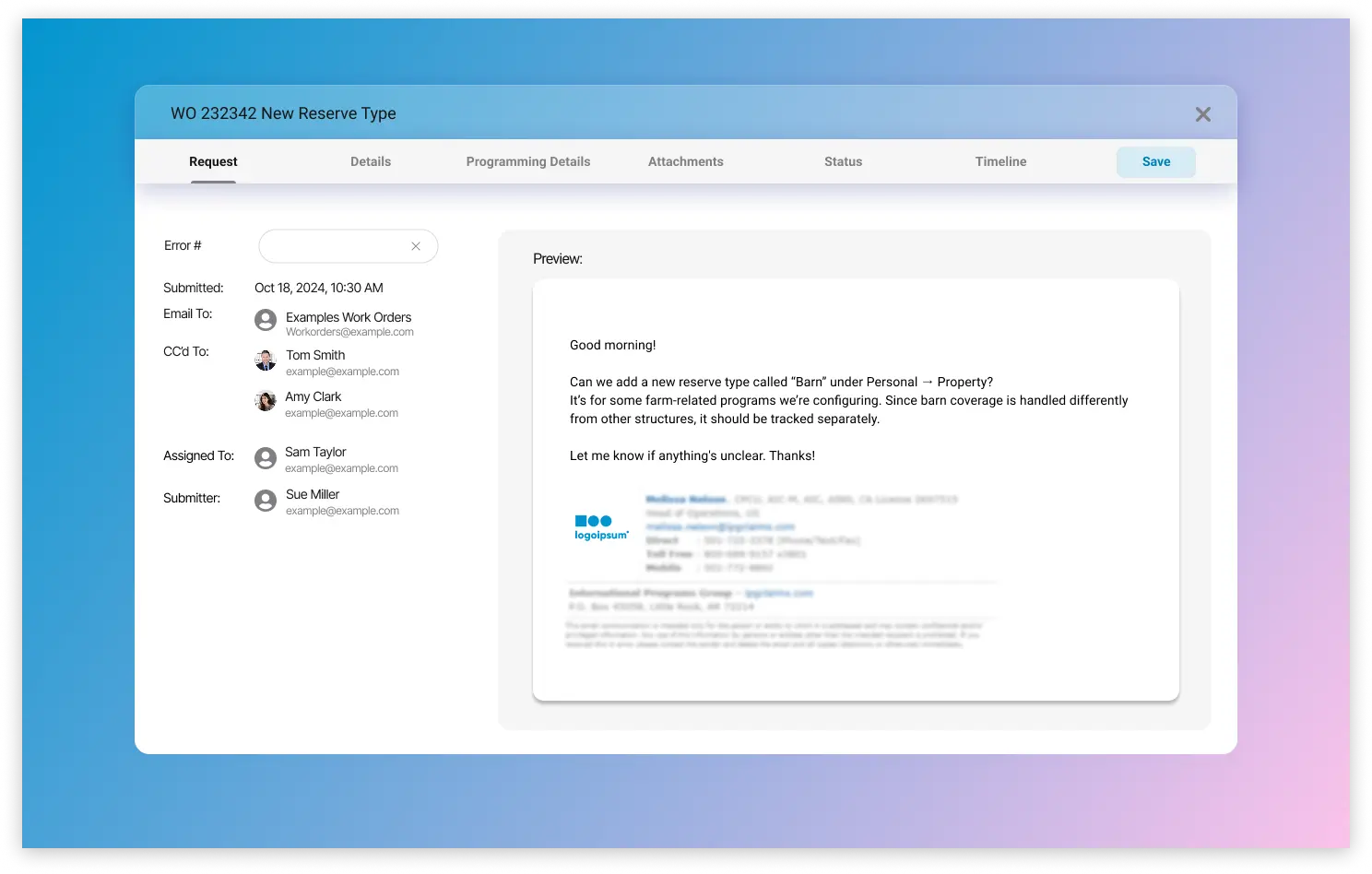1372x874 pixels.
Task: Click the blurred email link in the signature
Action: [720, 526]
